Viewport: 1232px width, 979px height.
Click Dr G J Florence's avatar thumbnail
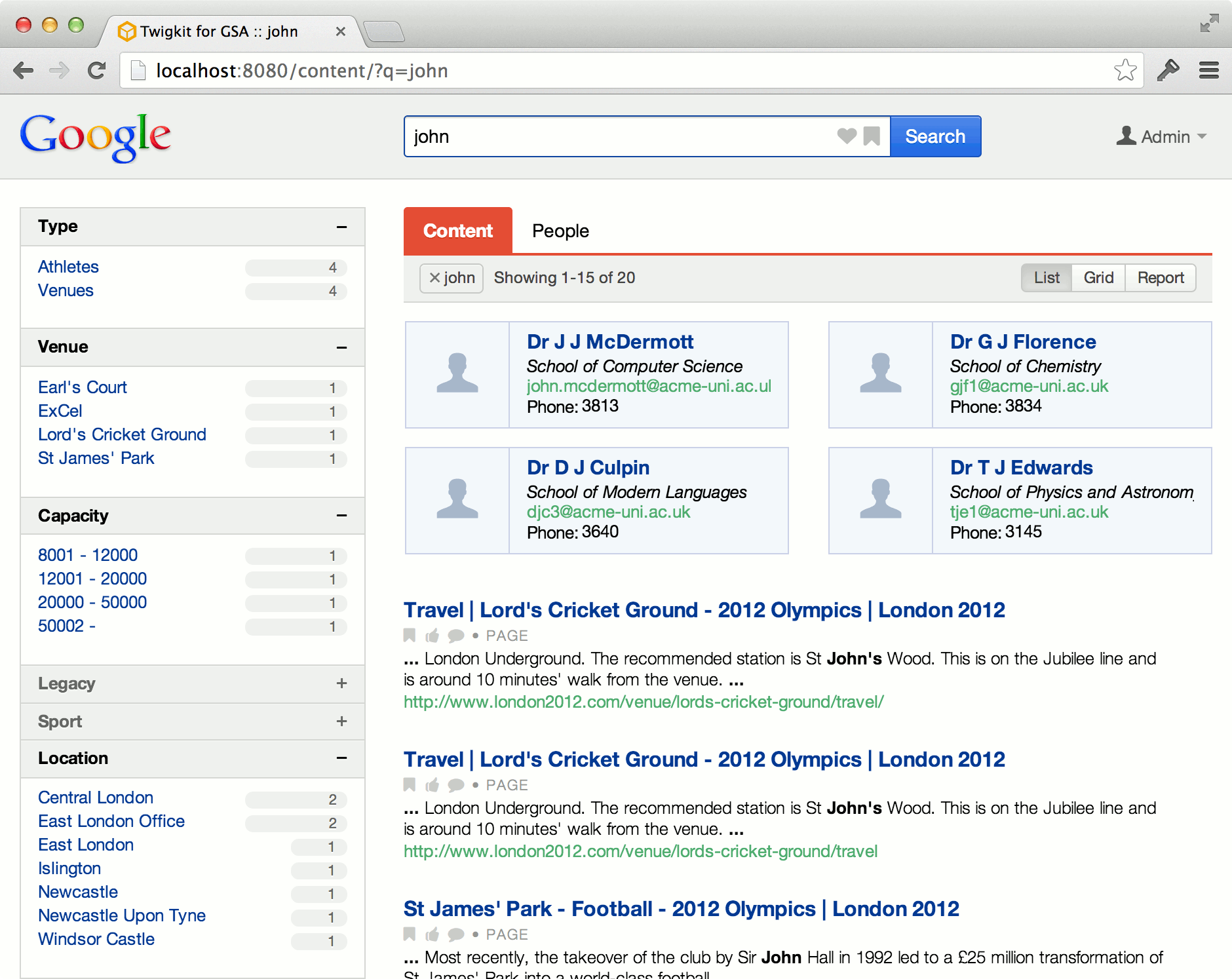pos(881,374)
